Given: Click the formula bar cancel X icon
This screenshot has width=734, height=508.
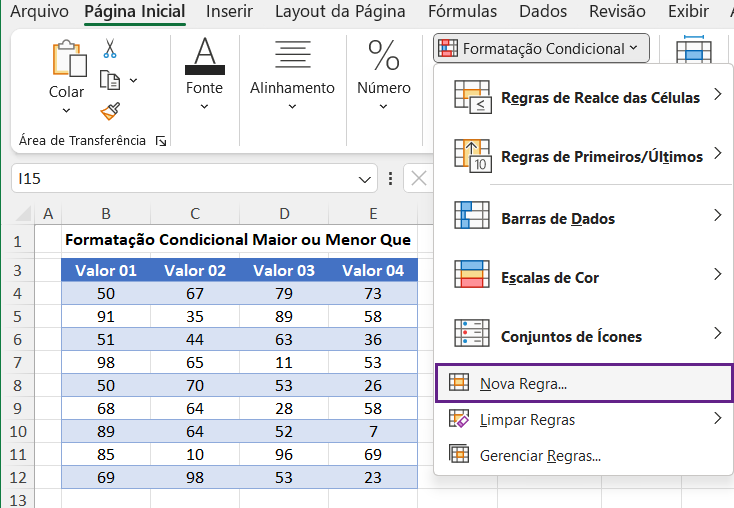Looking at the screenshot, I should pyautogui.click(x=418, y=178).
